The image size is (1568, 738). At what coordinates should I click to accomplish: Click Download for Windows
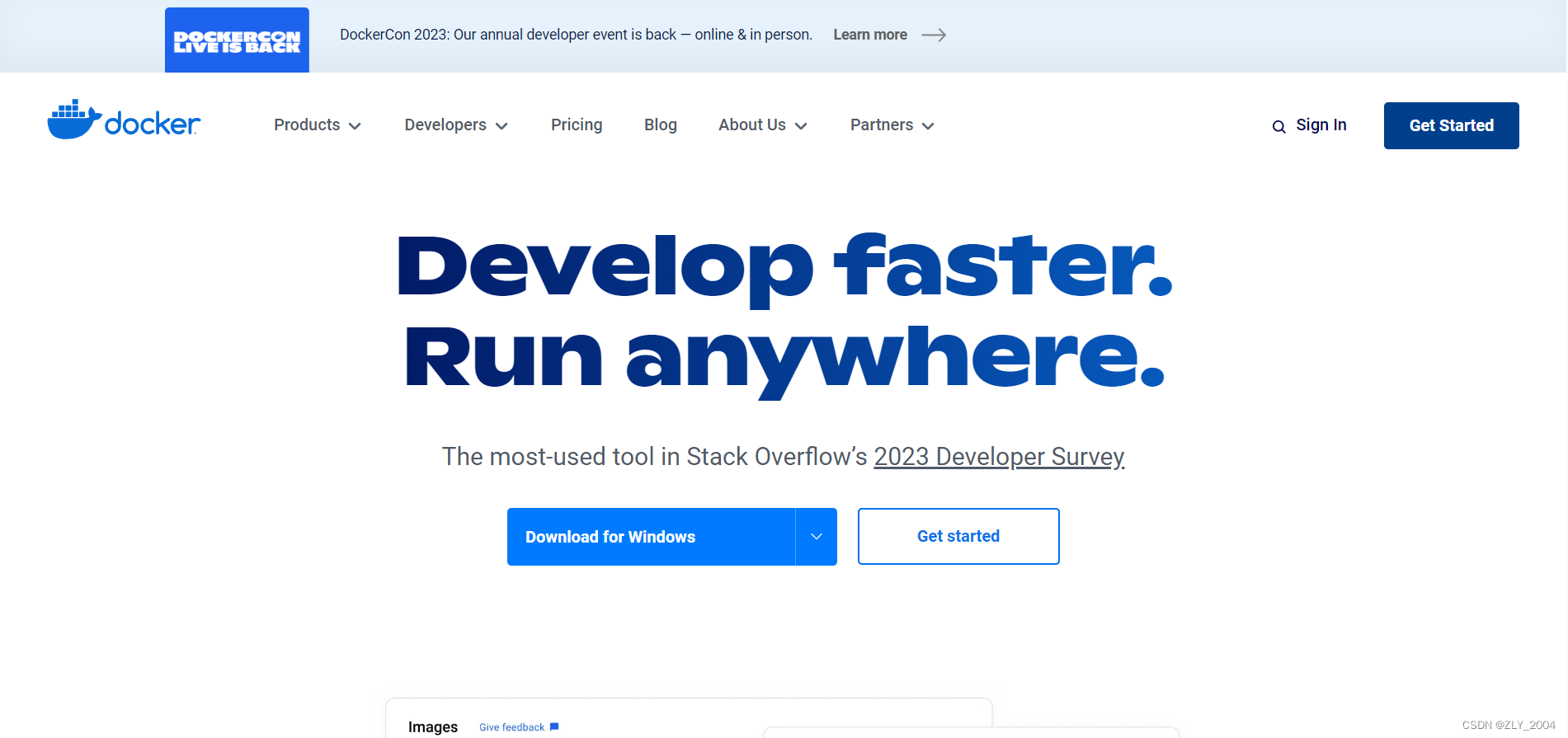click(x=651, y=537)
